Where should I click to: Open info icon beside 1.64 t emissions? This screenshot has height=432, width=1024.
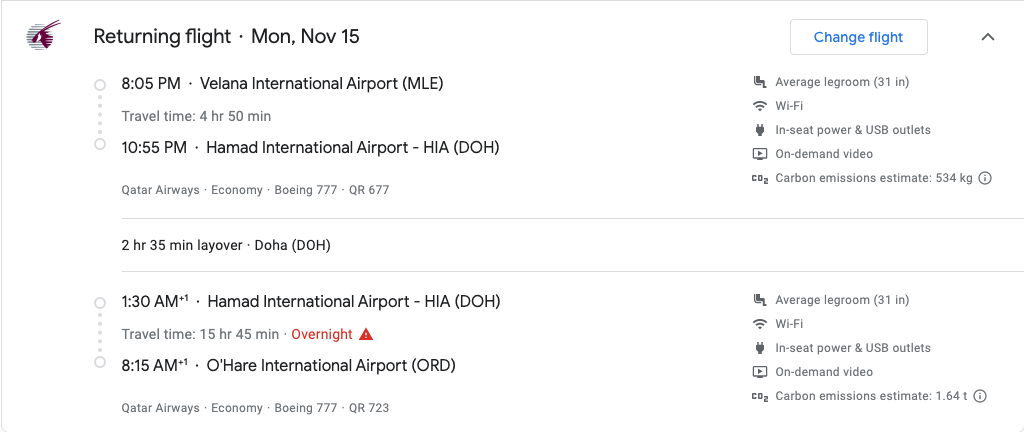[x=979, y=396]
